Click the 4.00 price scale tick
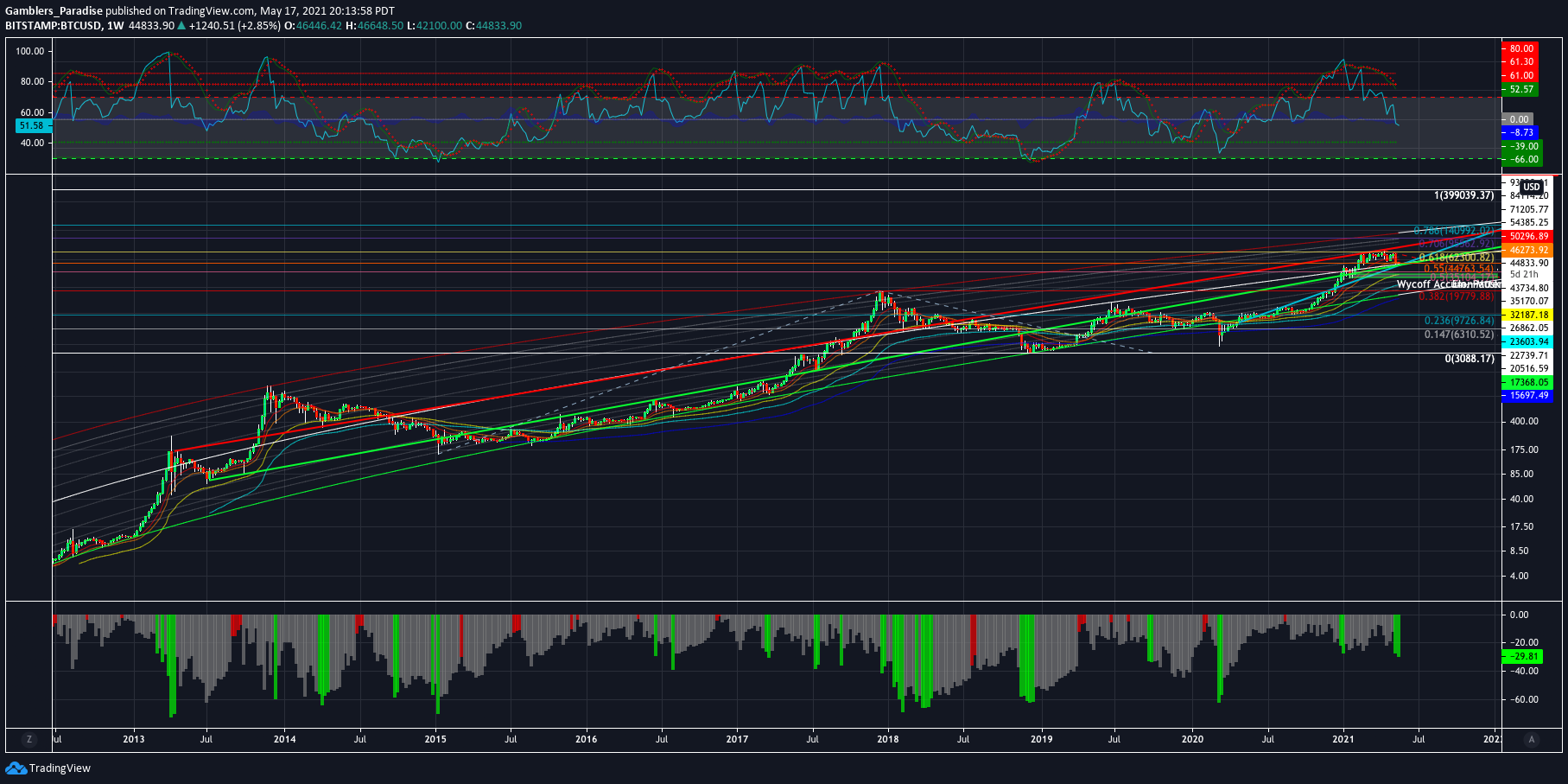1568x784 pixels. 1519,576
